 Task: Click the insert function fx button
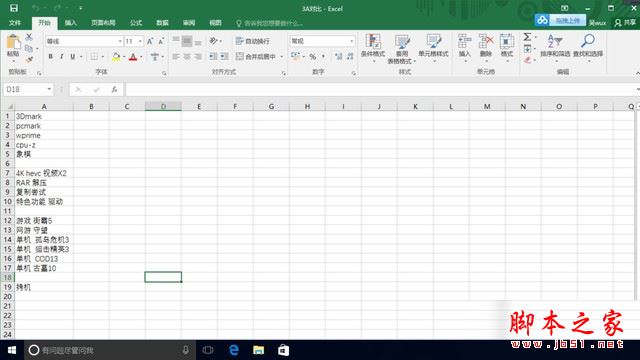tap(114, 89)
